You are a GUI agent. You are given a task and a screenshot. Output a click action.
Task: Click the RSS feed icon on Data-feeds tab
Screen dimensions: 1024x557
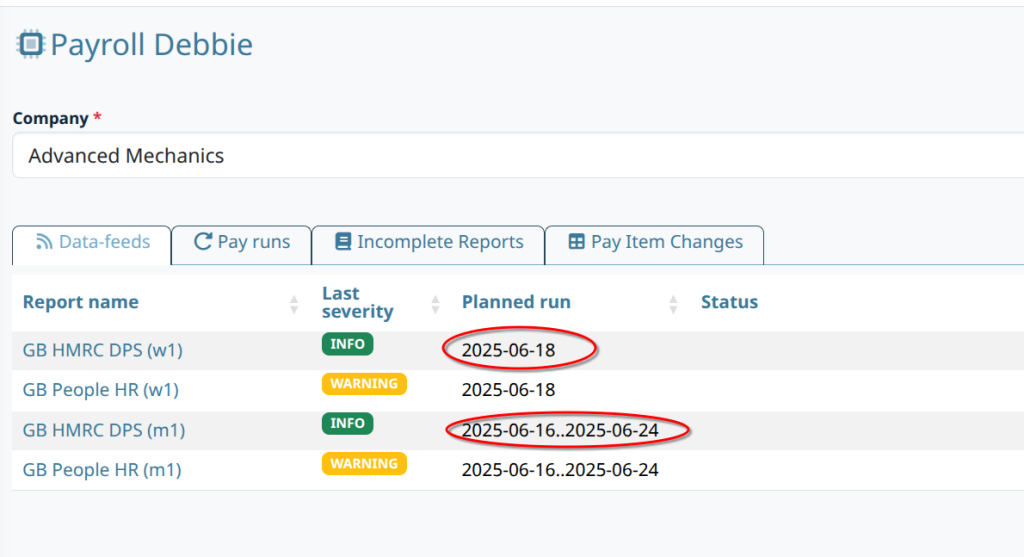[x=44, y=242]
